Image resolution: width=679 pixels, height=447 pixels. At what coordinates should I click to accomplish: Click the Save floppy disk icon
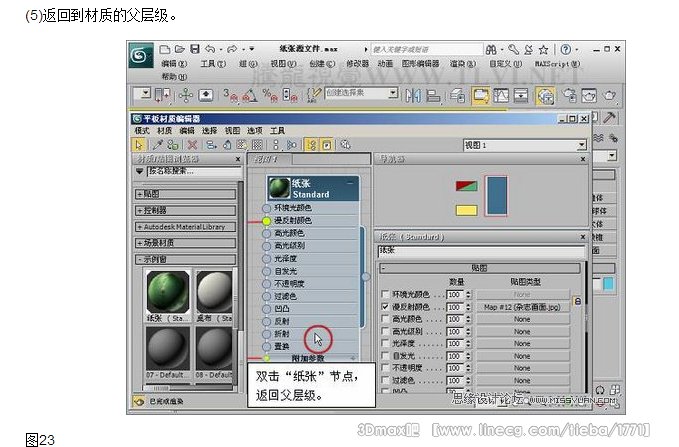[195, 49]
